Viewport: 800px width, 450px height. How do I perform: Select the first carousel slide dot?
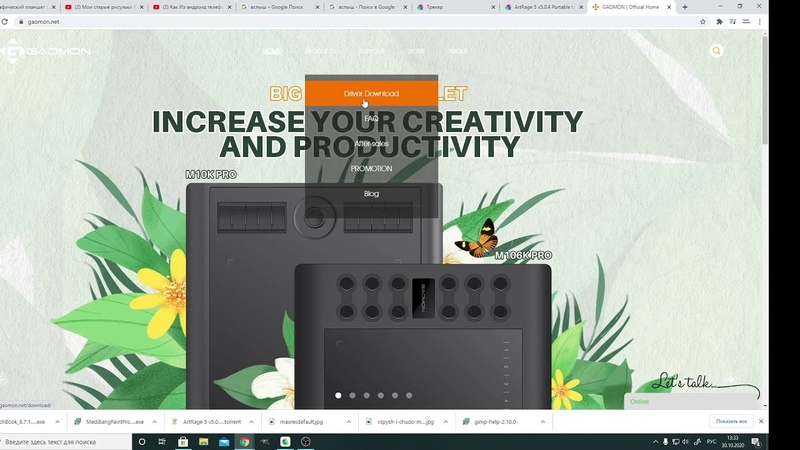(338, 396)
